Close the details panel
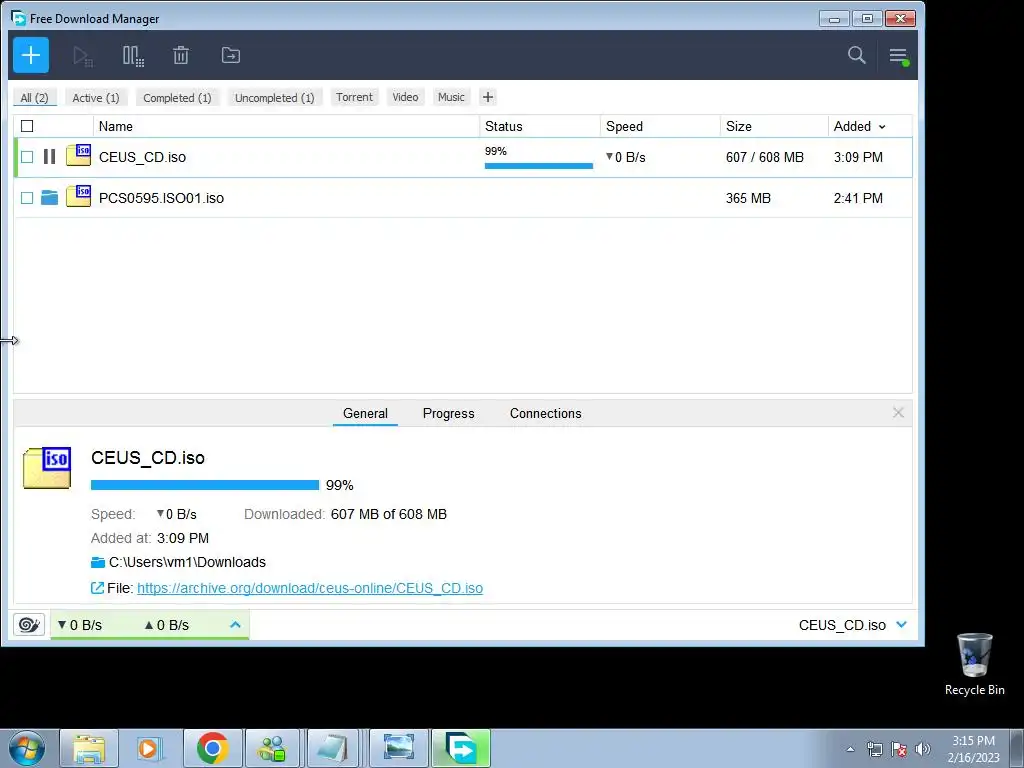The image size is (1024, 768). (898, 413)
